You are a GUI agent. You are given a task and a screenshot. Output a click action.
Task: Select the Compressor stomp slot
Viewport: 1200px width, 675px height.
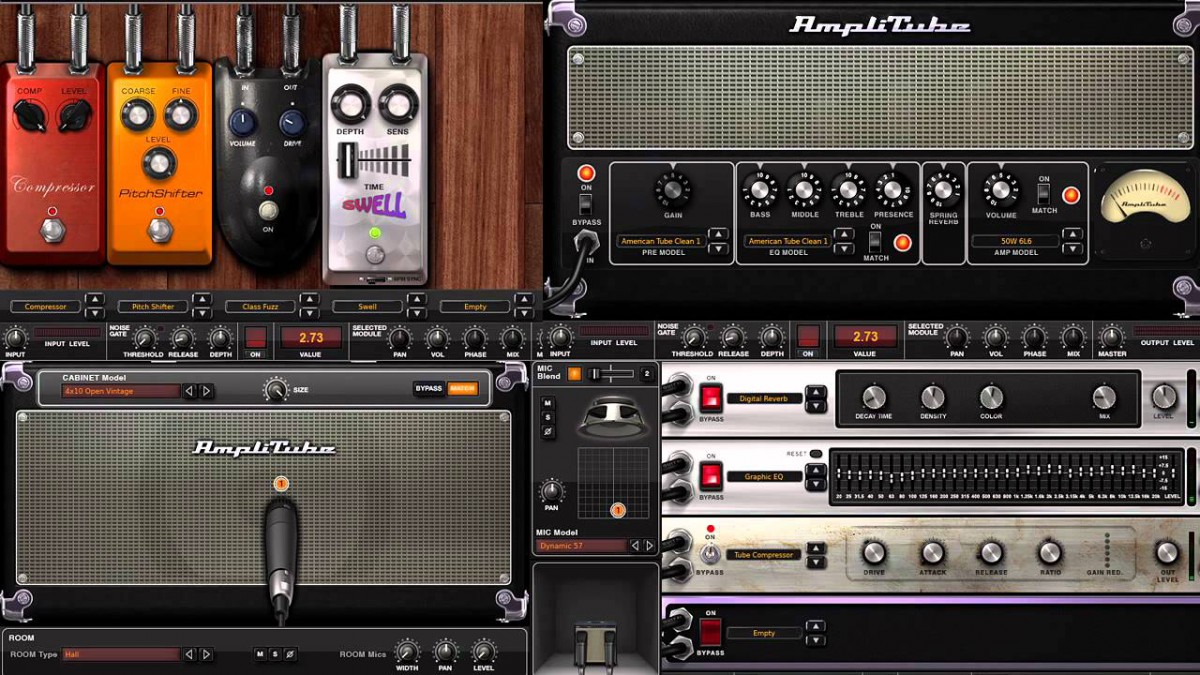pyautogui.click(x=46, y=307)
